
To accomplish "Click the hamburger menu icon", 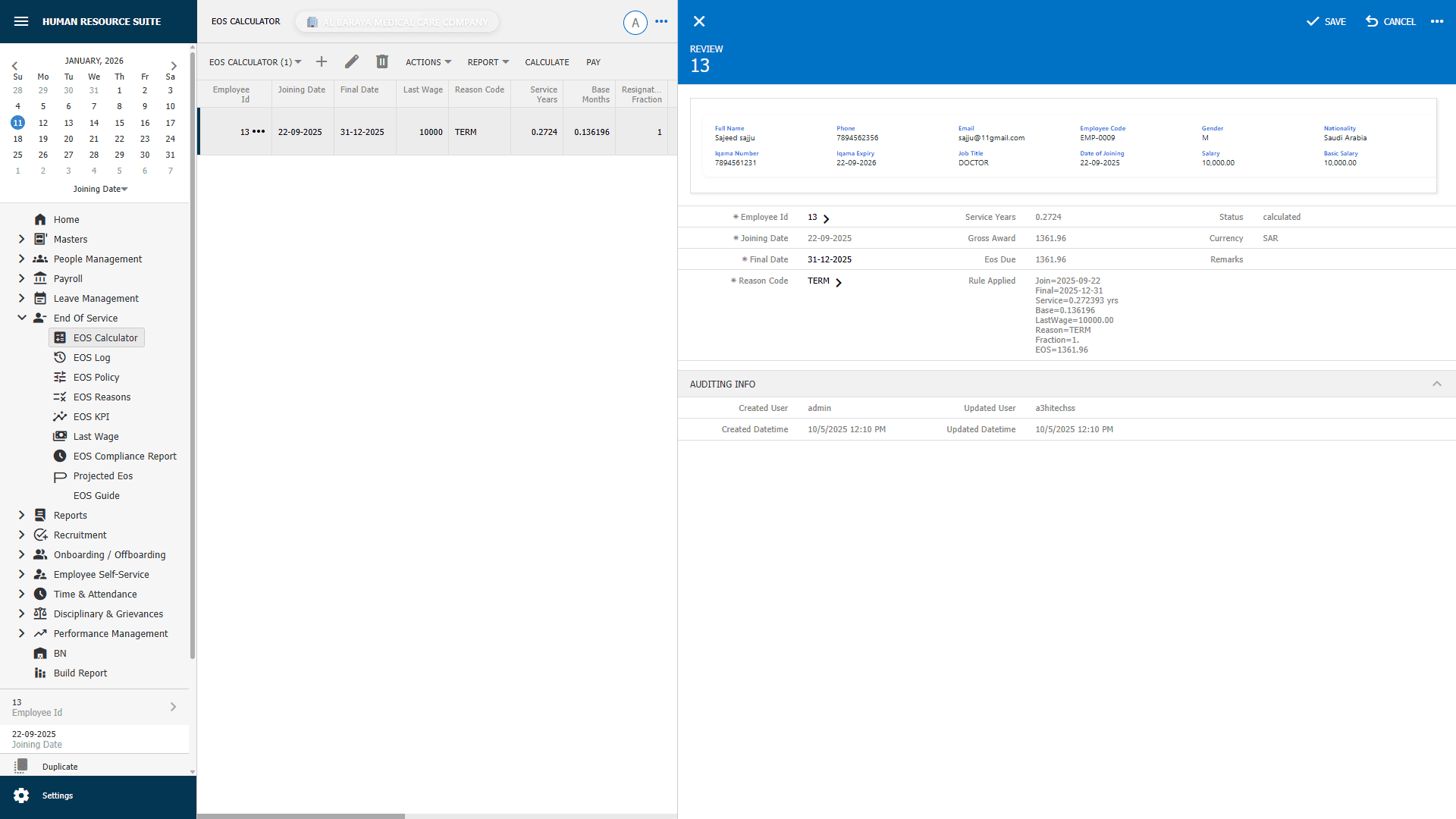I will pyautogui.click(x=21, y=21).
